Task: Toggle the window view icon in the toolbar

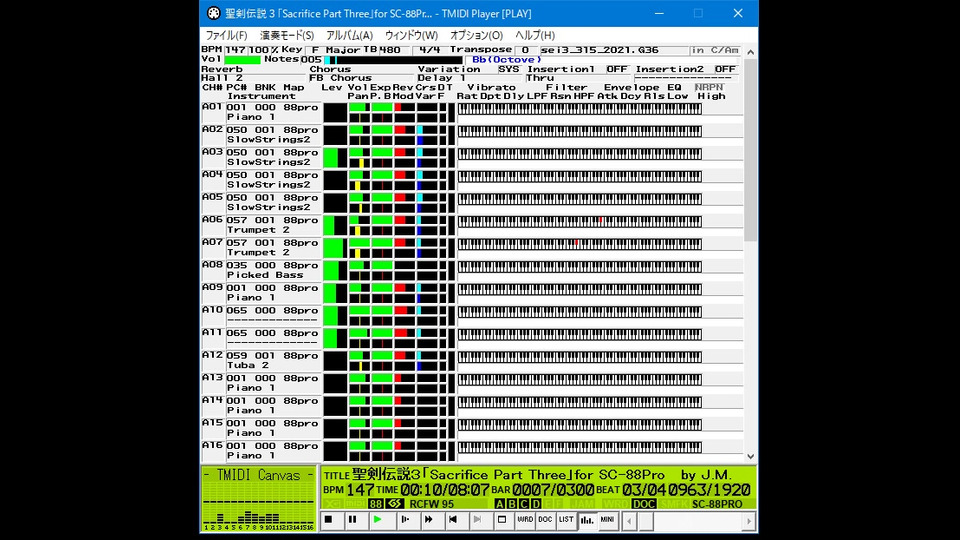Action: click(x=502, y=520)
